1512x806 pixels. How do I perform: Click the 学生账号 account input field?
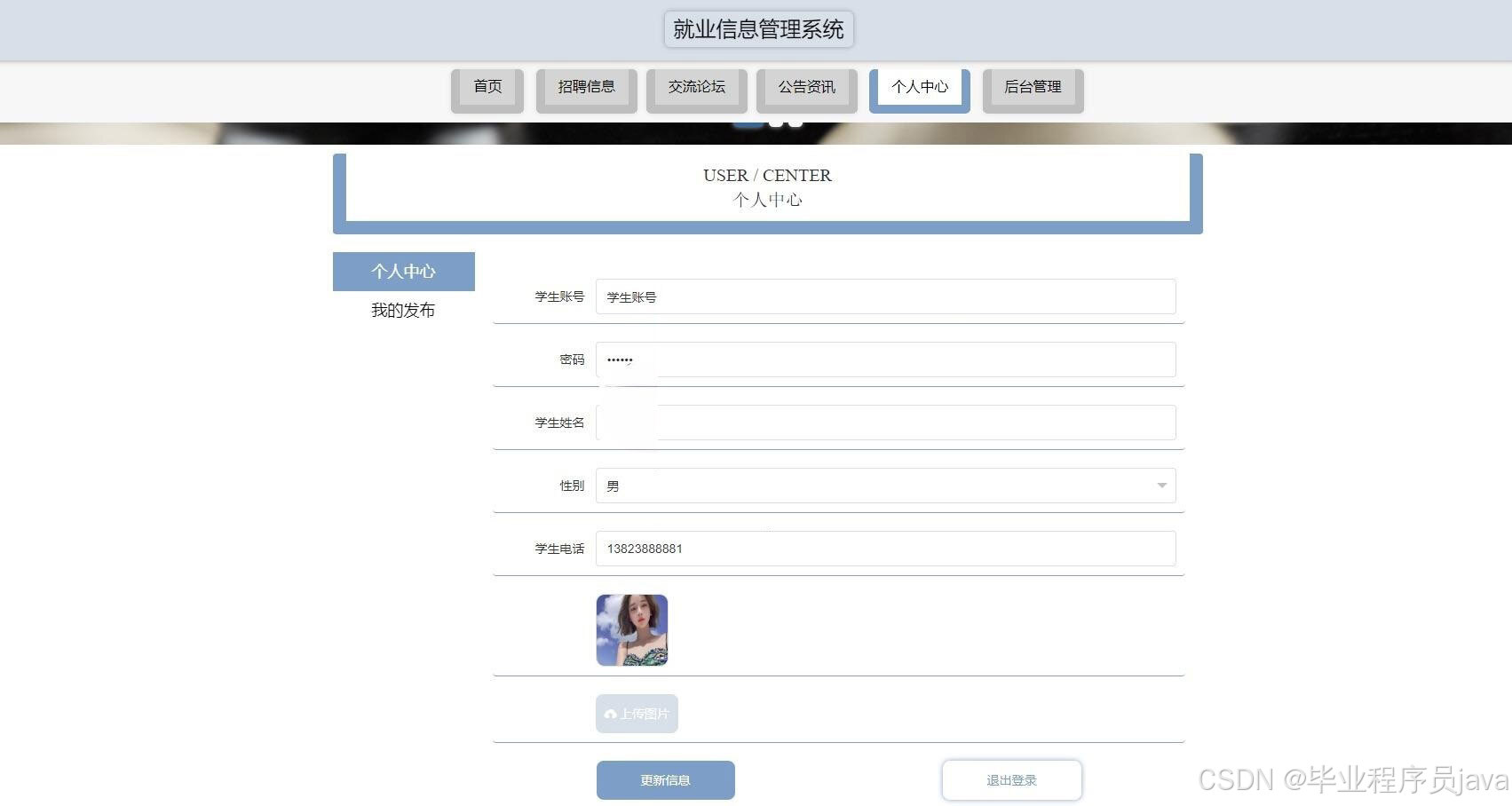pyautogui.click(x=885, y=296)
